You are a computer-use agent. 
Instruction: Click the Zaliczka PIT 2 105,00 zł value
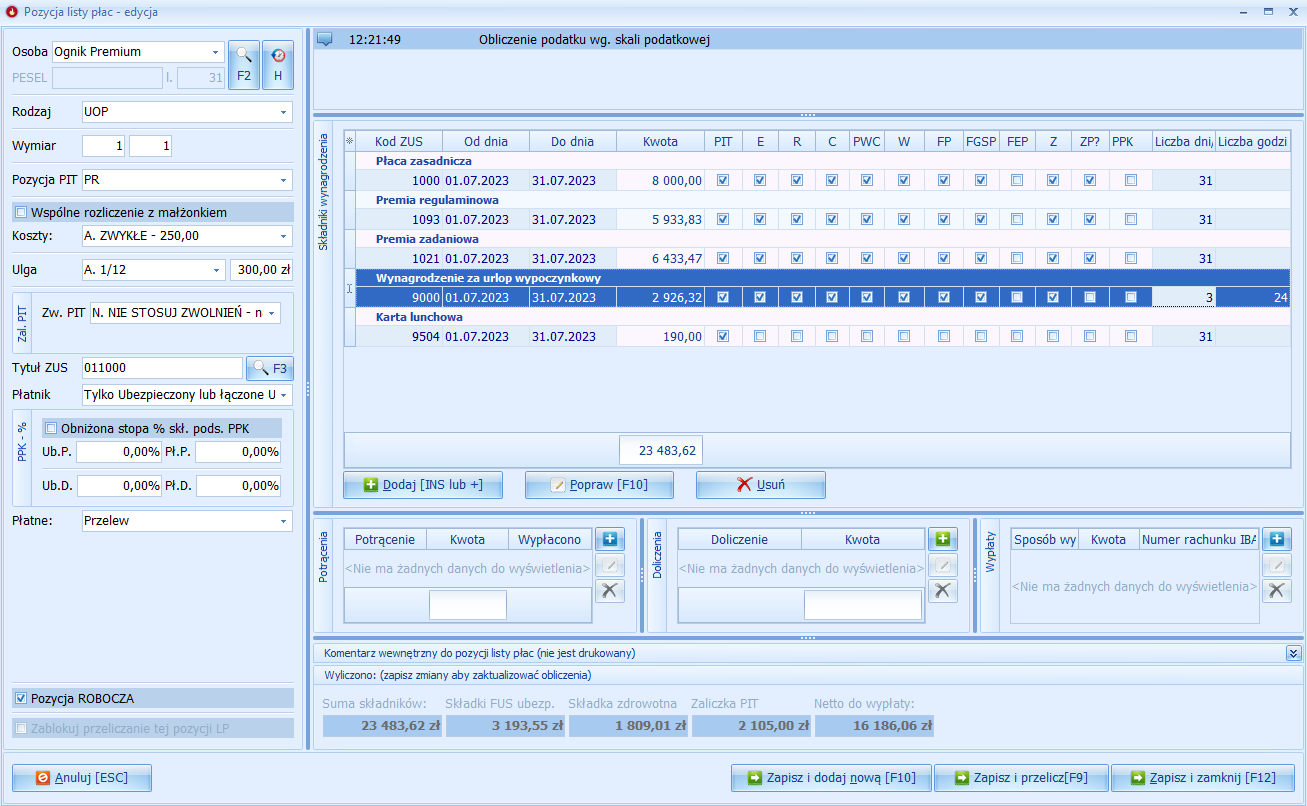pyautogui.click(x=751, y=726)
